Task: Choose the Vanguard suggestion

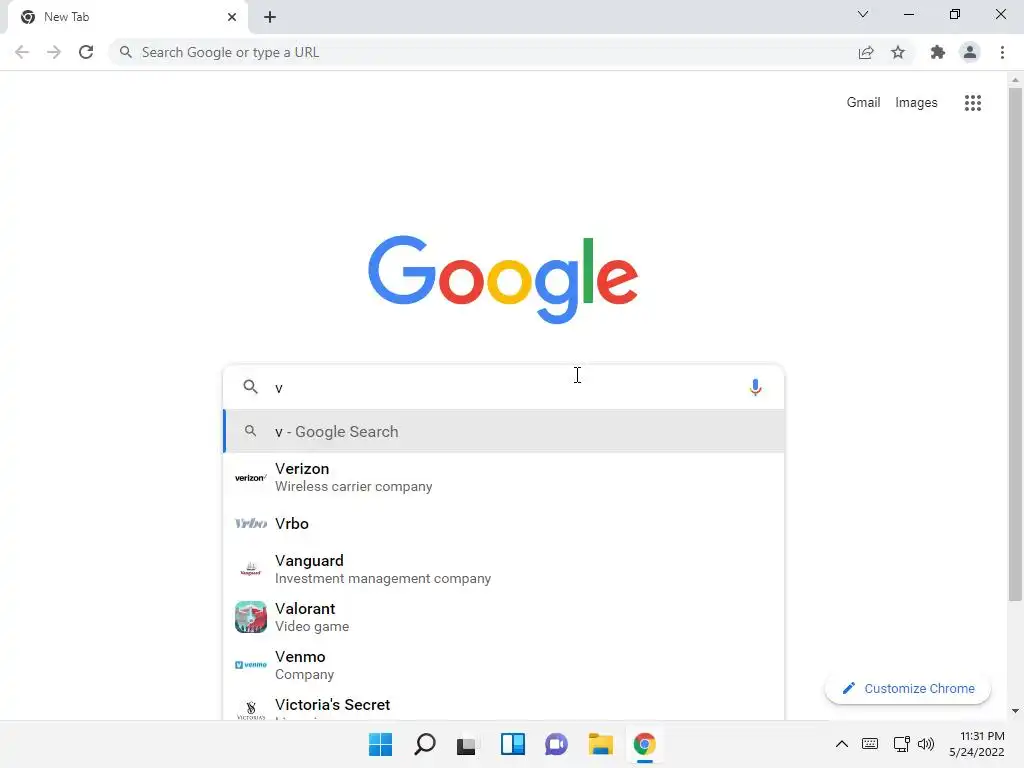Action: pos(504,569)
